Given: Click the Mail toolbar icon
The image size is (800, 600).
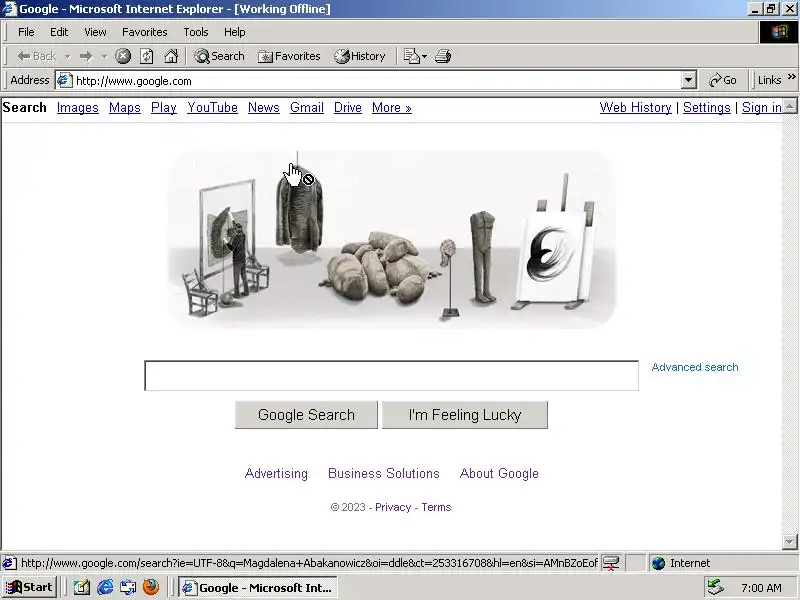Looking at the screenshot, I should 411,56.
